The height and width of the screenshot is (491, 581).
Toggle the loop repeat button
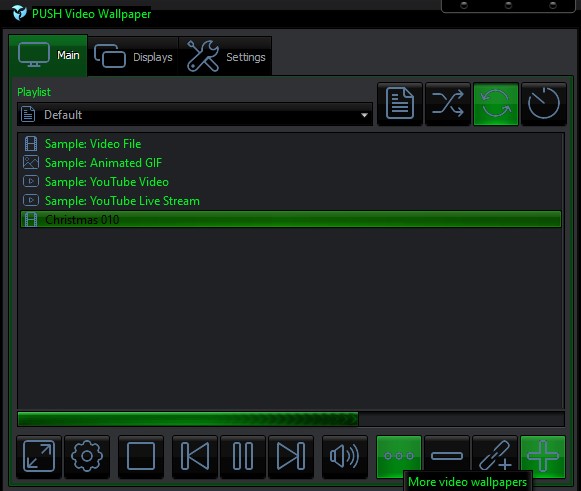[495, 104]
